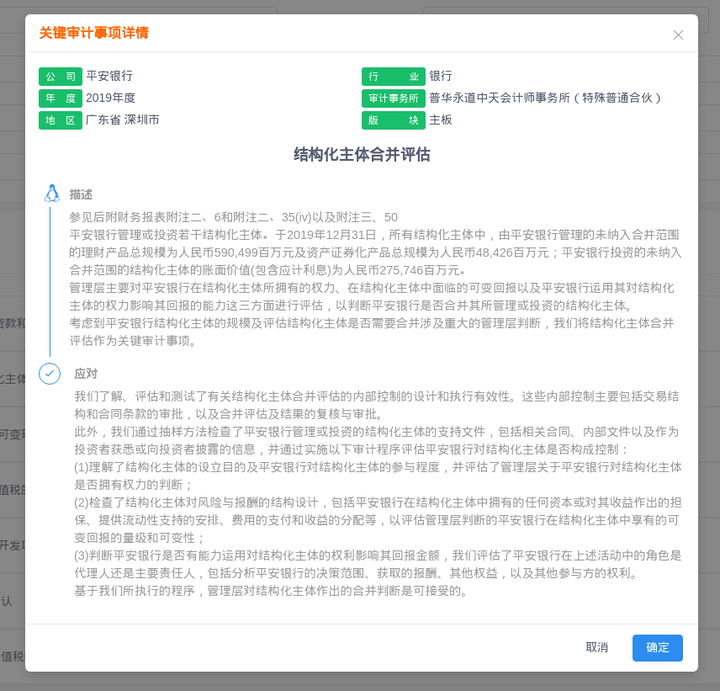720x691 pixels.
Task: Click the penguin icon beside 描述
Action: [52, 193]
